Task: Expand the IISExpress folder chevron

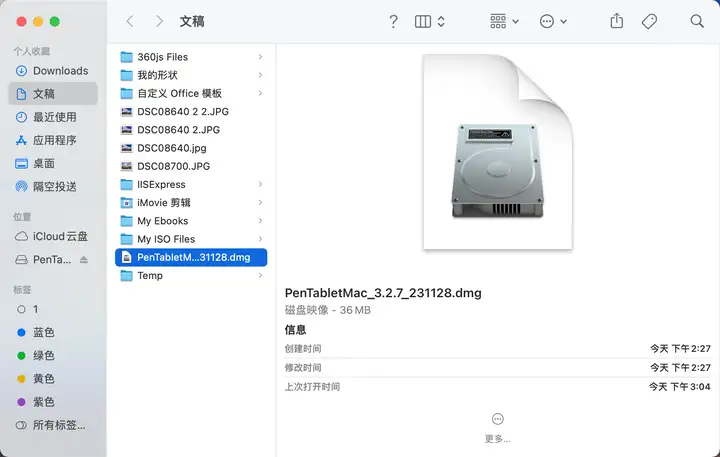Action: pos(260,184)
